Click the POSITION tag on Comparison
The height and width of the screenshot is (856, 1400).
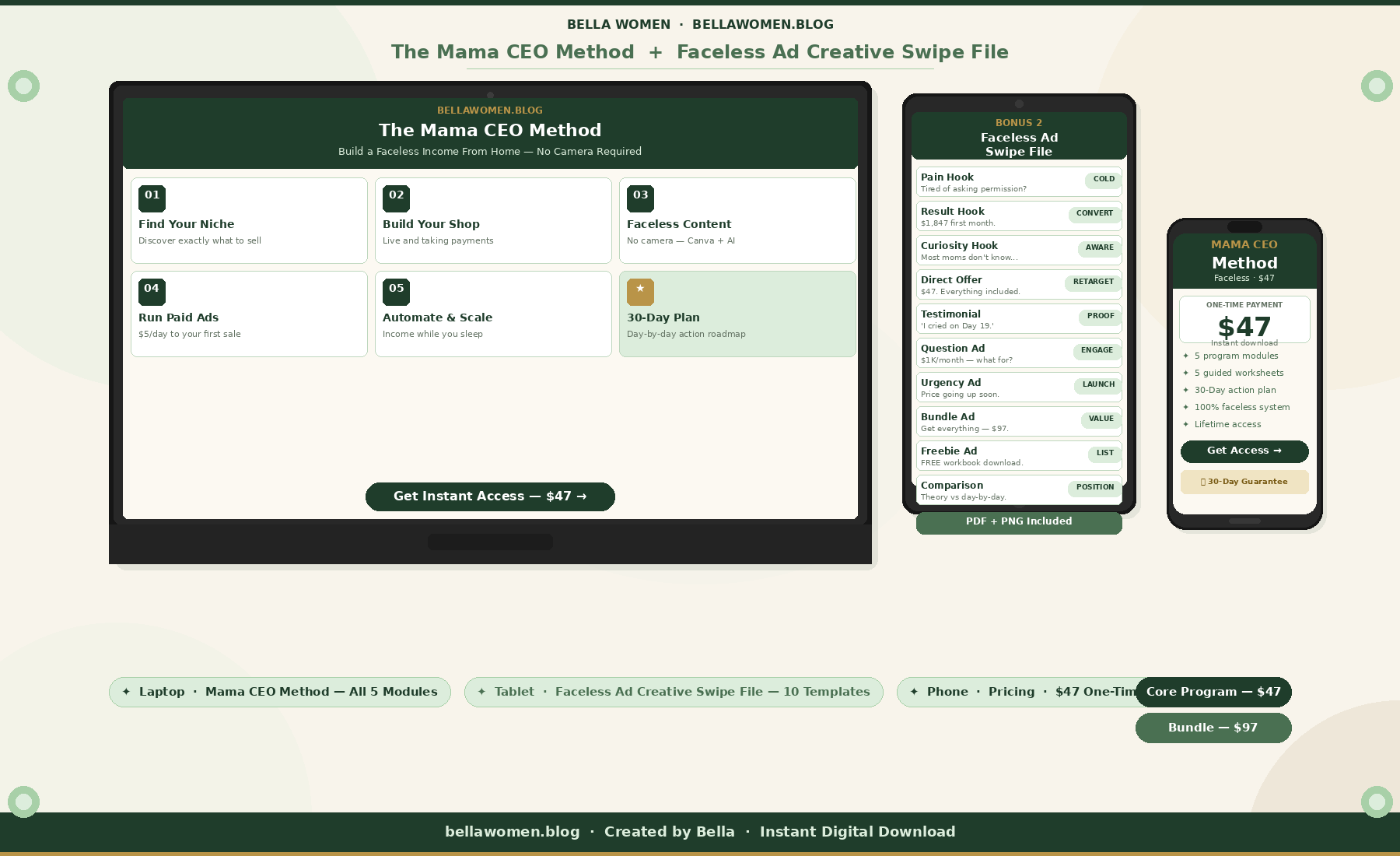click(x=1095, y=487)
